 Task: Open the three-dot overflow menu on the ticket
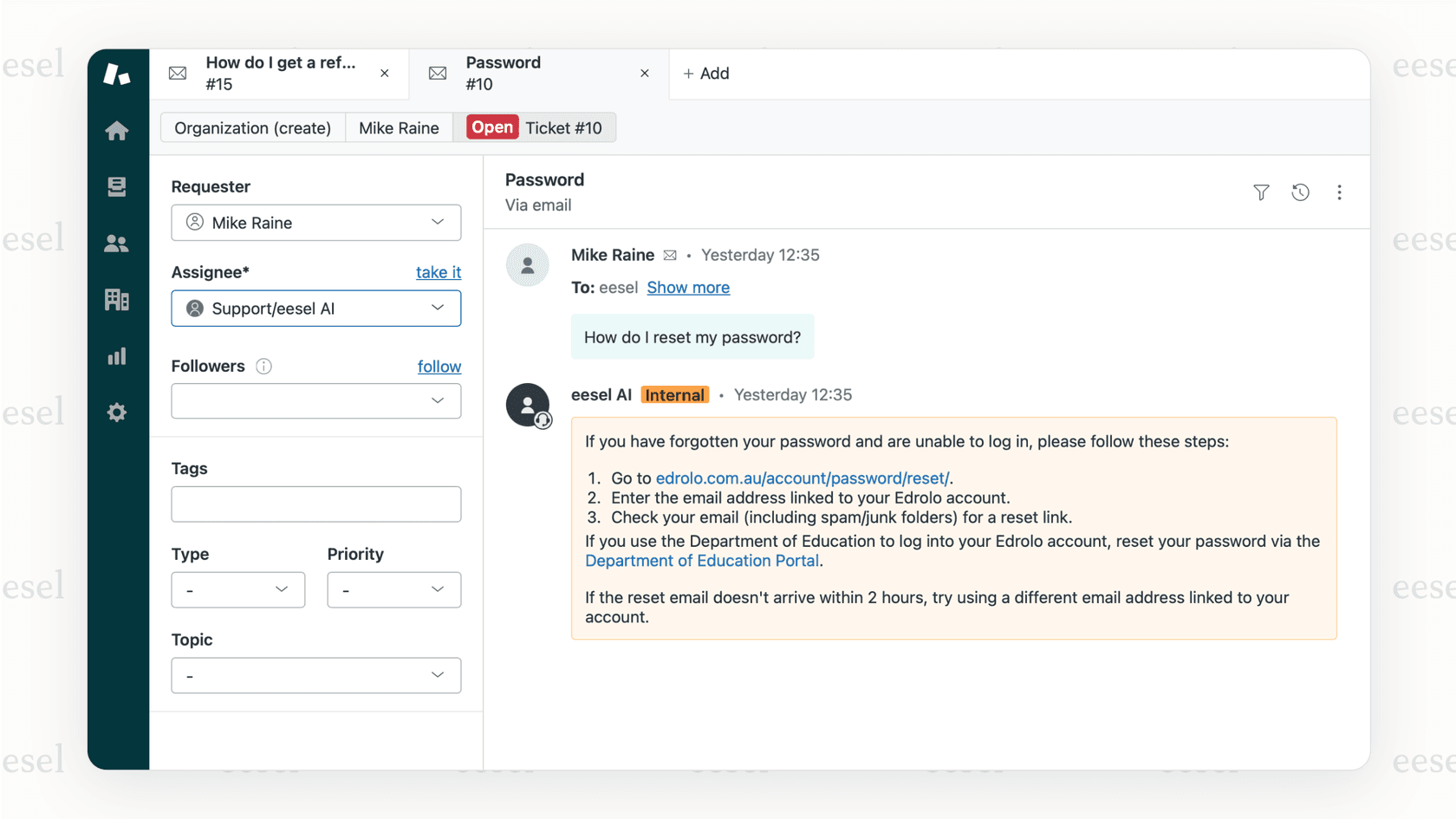[1339, 192]
